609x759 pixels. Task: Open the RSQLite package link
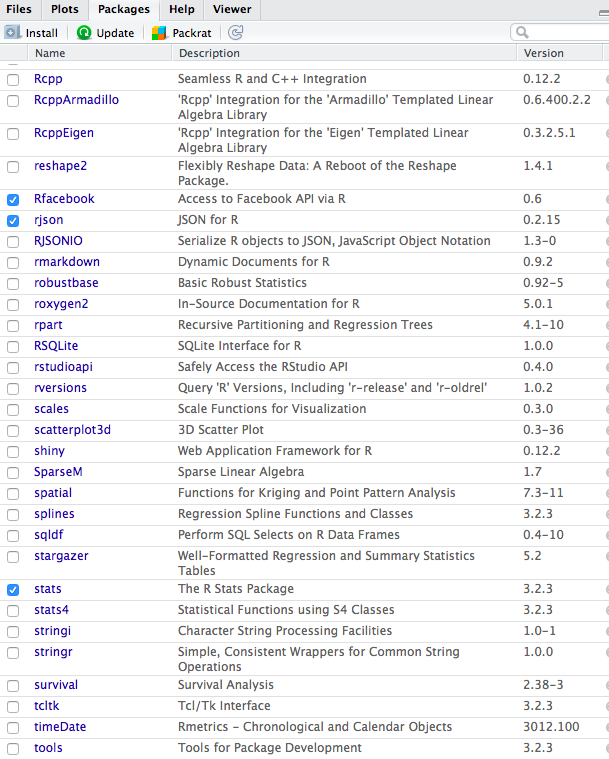tap(56, 346)
